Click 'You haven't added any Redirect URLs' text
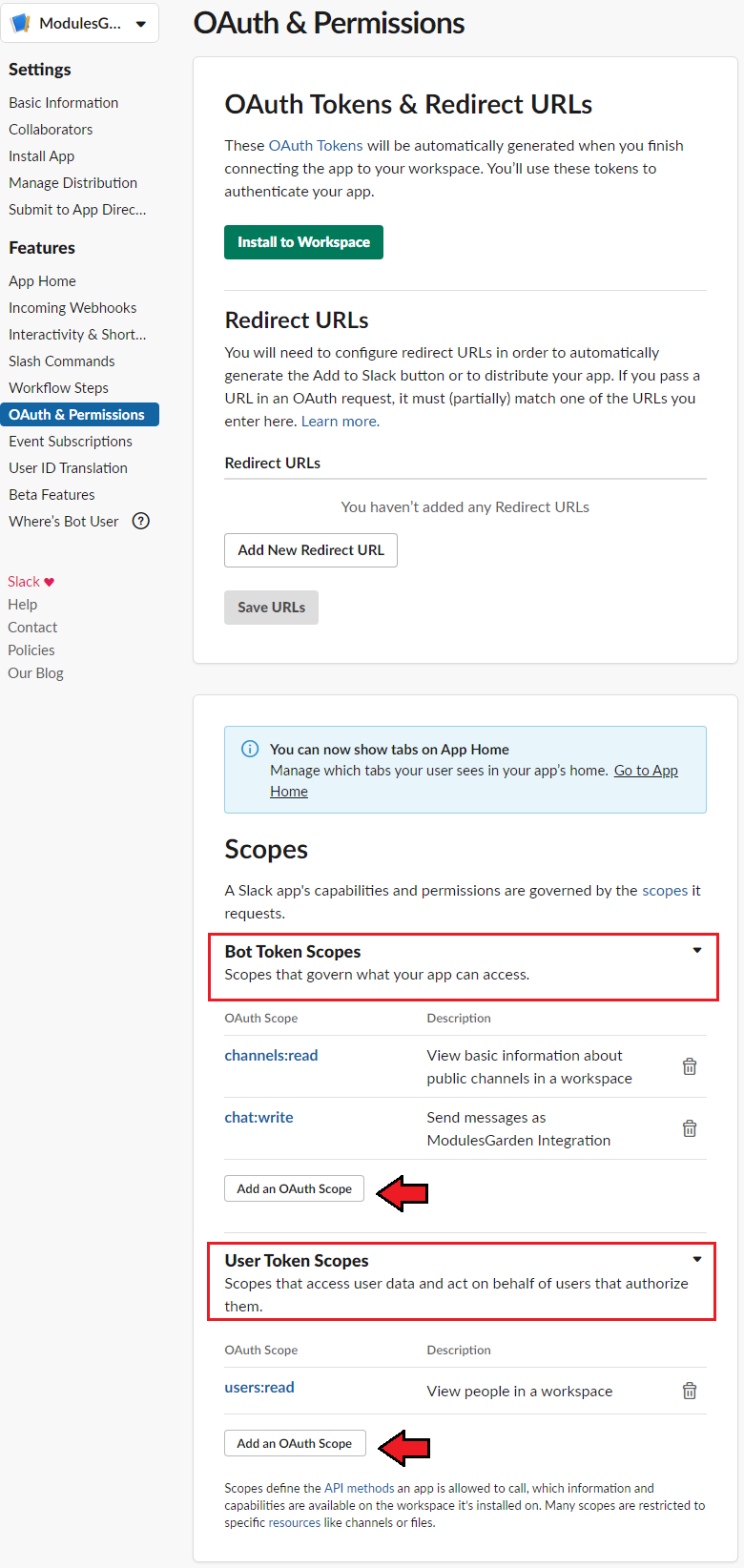Screen dimensions: 744x1568 tap(465, 506)
